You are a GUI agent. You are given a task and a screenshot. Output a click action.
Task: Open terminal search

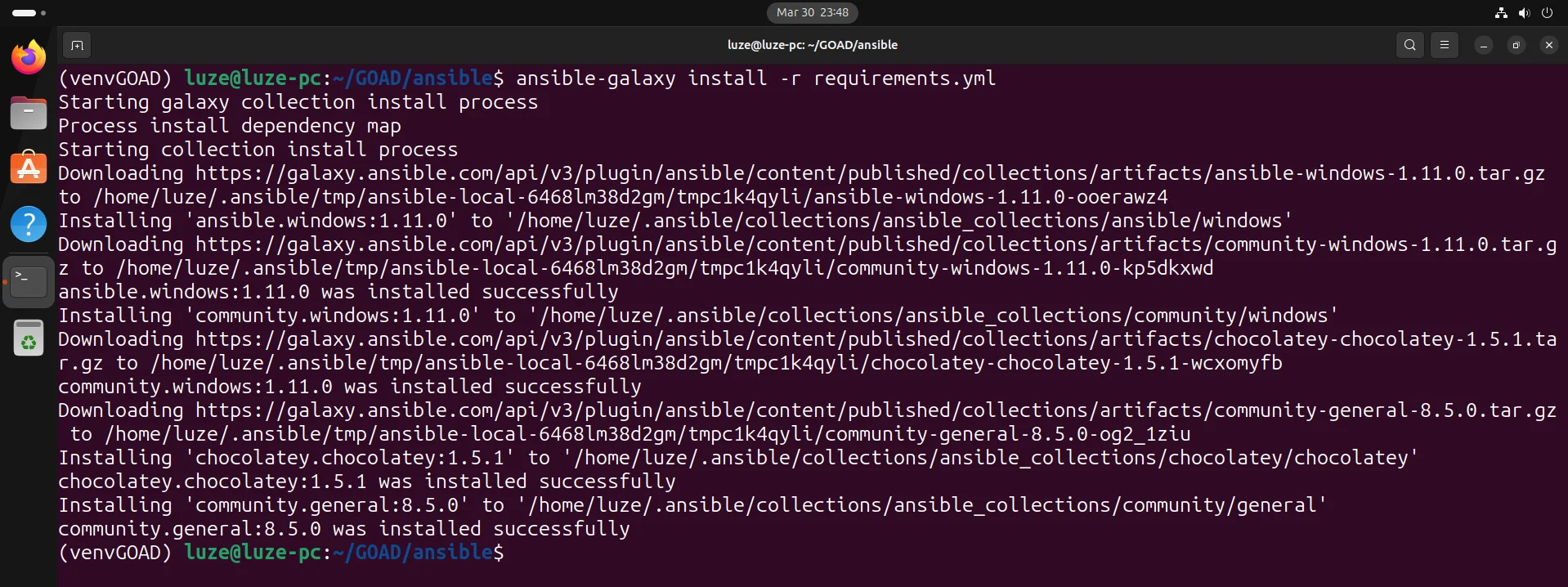[1409, 45]
